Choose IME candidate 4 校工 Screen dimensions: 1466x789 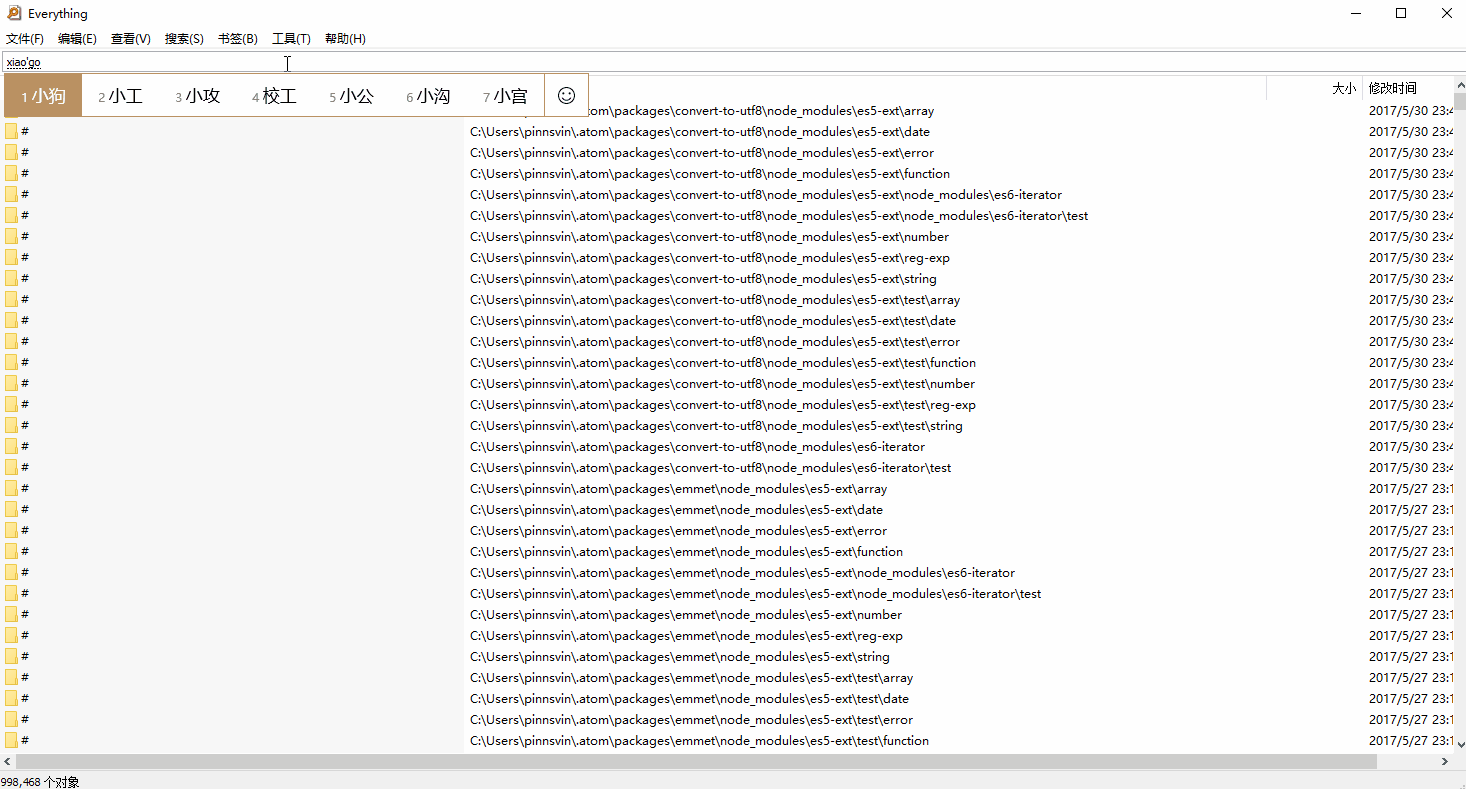[x=274, y=96]
